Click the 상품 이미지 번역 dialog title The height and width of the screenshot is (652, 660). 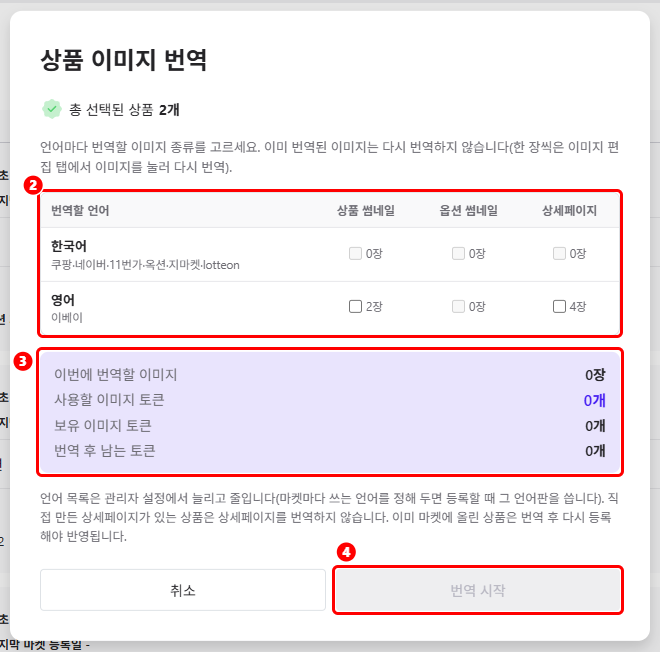click(x=123, y=59)
